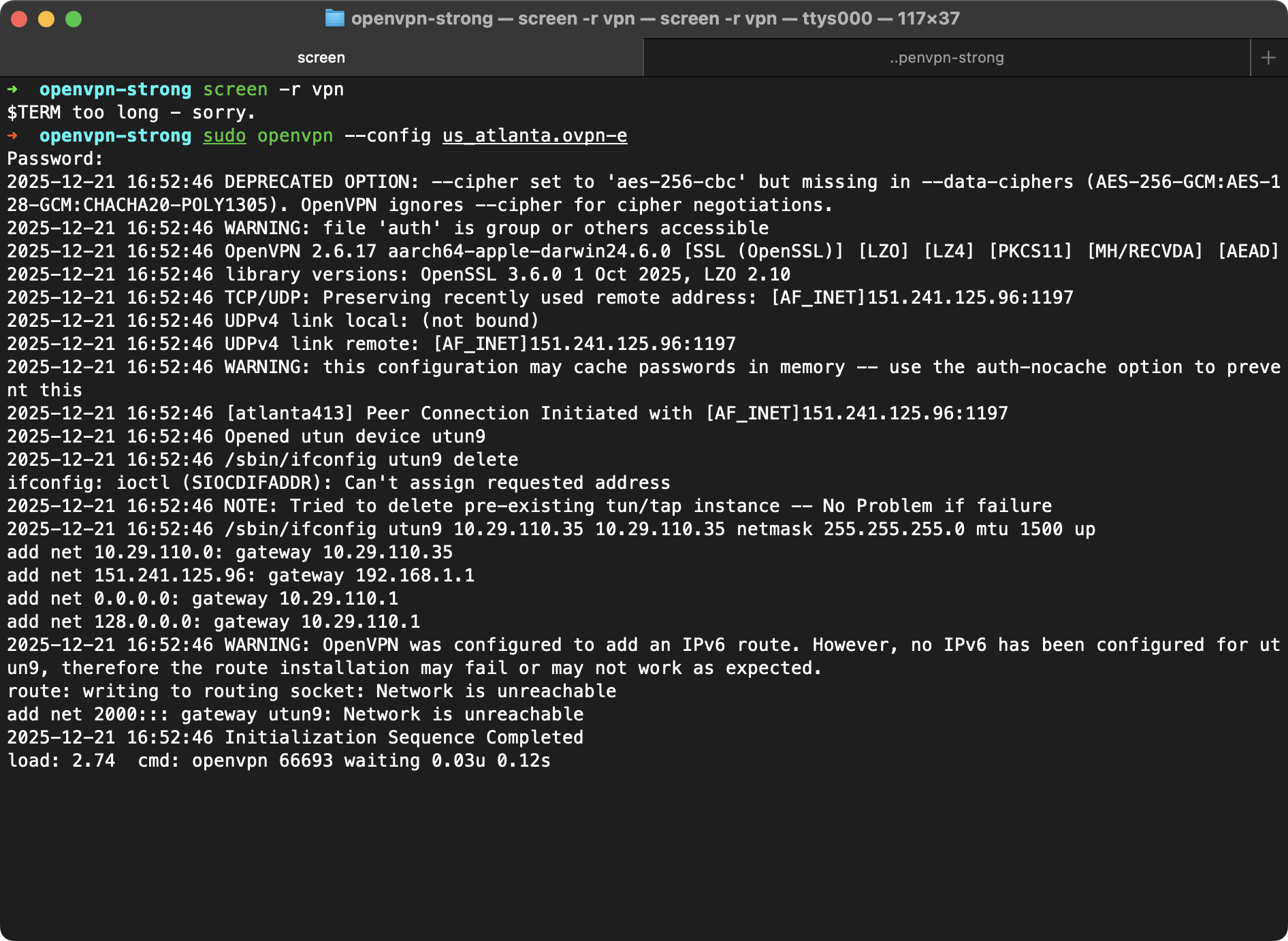The height and width of the screenshot is (941, 1288).
Task: Click 'UDPv4 link local: (not bound)' line
Action: 273,321
